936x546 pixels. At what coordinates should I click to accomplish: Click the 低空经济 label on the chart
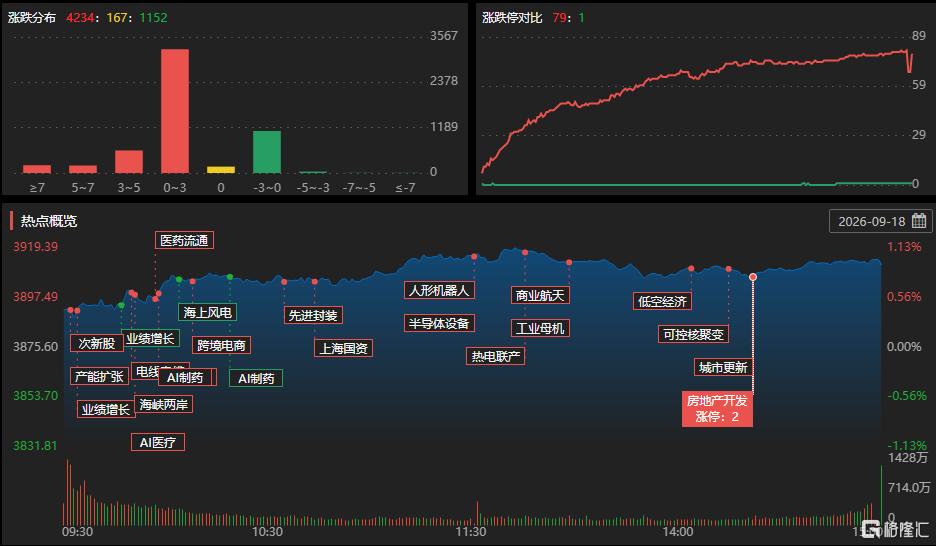click(662, 301)
